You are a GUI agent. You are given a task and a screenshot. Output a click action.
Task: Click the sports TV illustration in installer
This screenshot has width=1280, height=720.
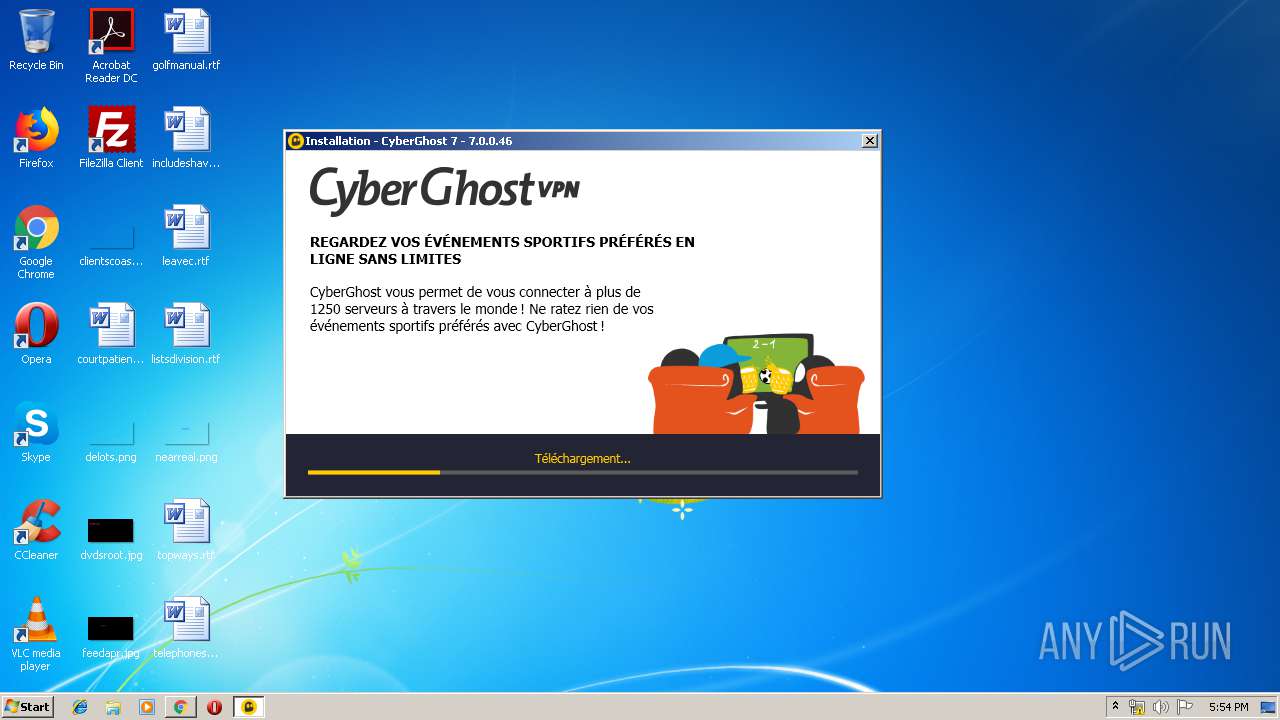(756, 384)
